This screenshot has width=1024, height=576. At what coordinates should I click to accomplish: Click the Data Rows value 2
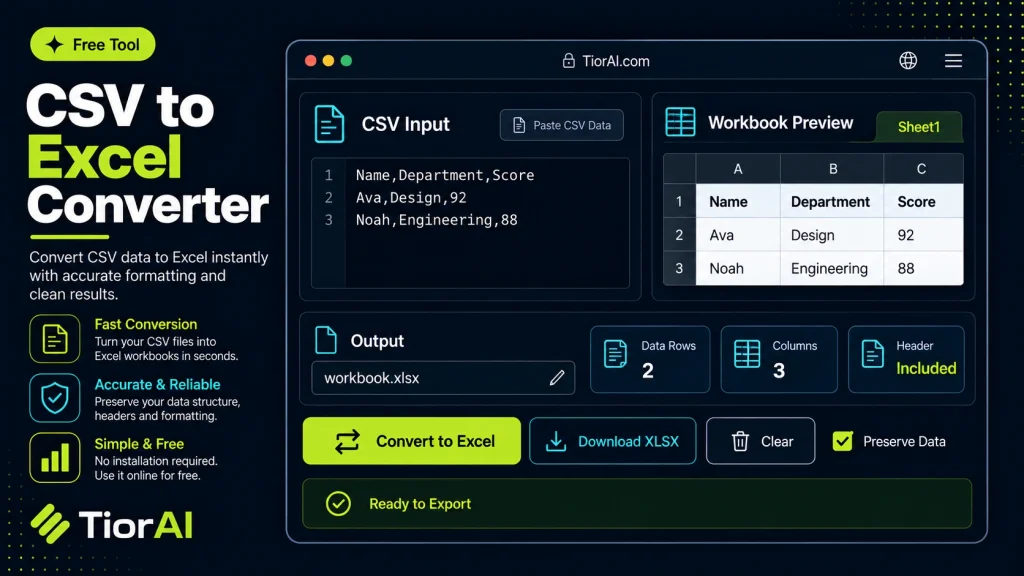647,371
